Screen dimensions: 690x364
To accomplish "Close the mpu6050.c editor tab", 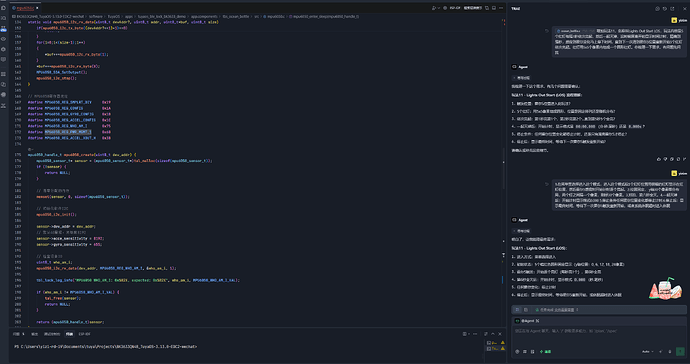I will coord(37,8).
